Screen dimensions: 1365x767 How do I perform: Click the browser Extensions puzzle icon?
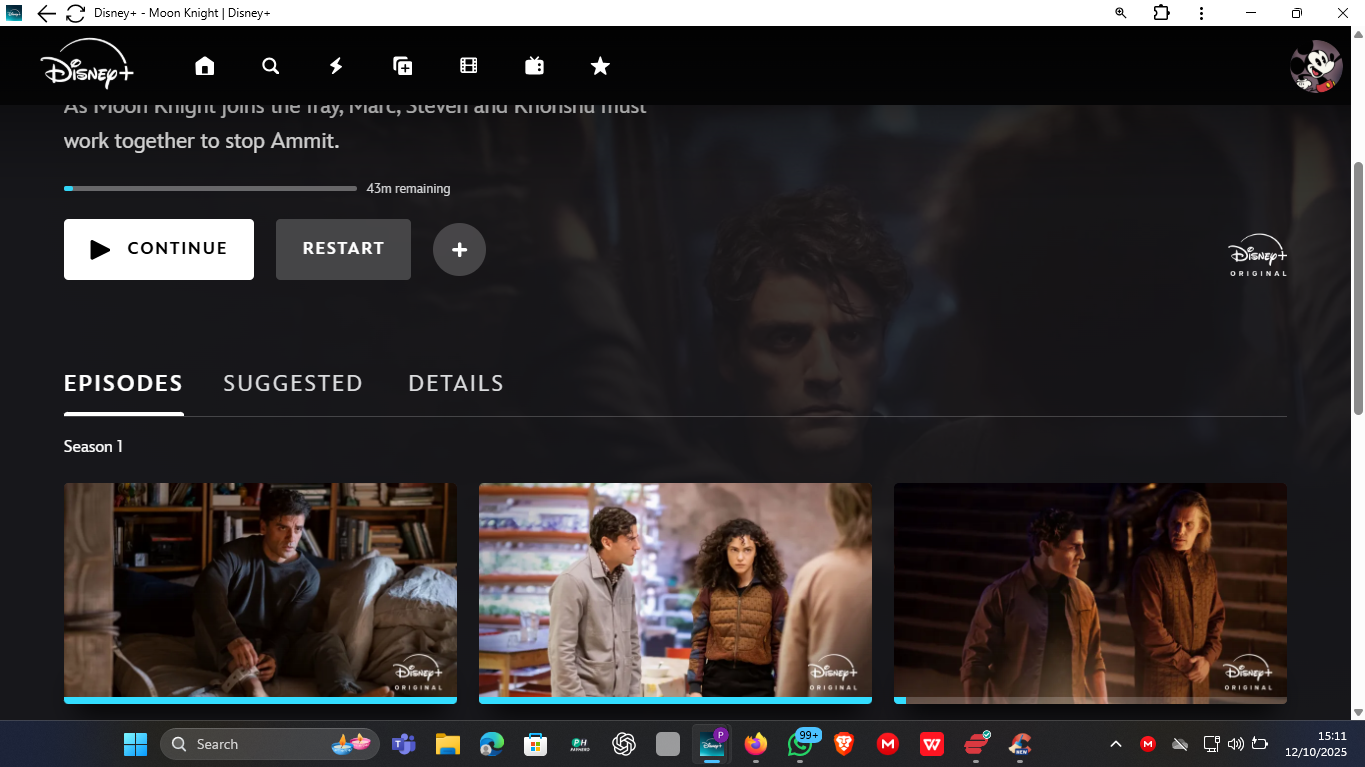[1161, 13]
